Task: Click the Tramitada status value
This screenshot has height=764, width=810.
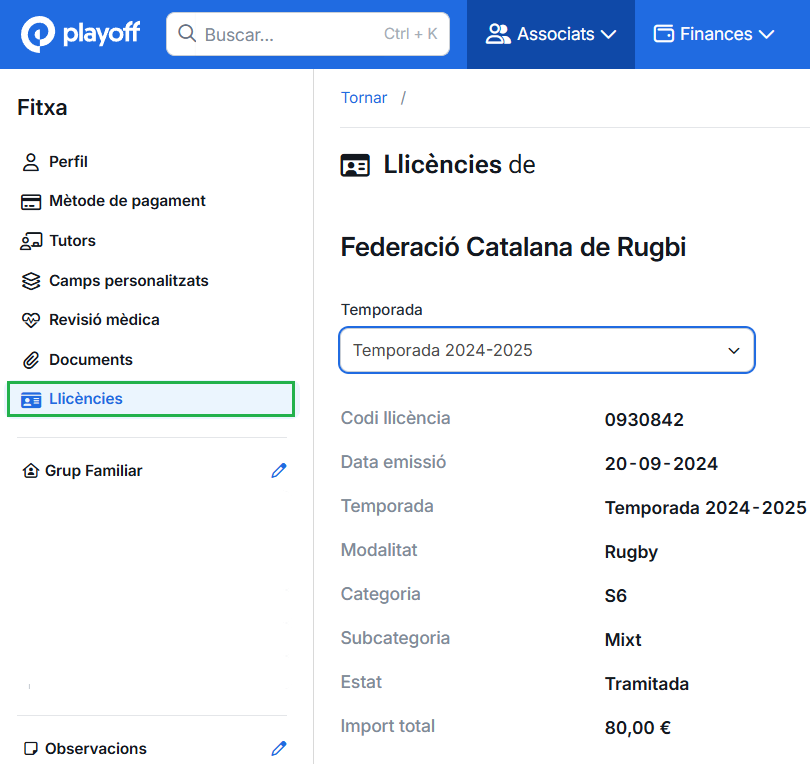Action: 647,684
